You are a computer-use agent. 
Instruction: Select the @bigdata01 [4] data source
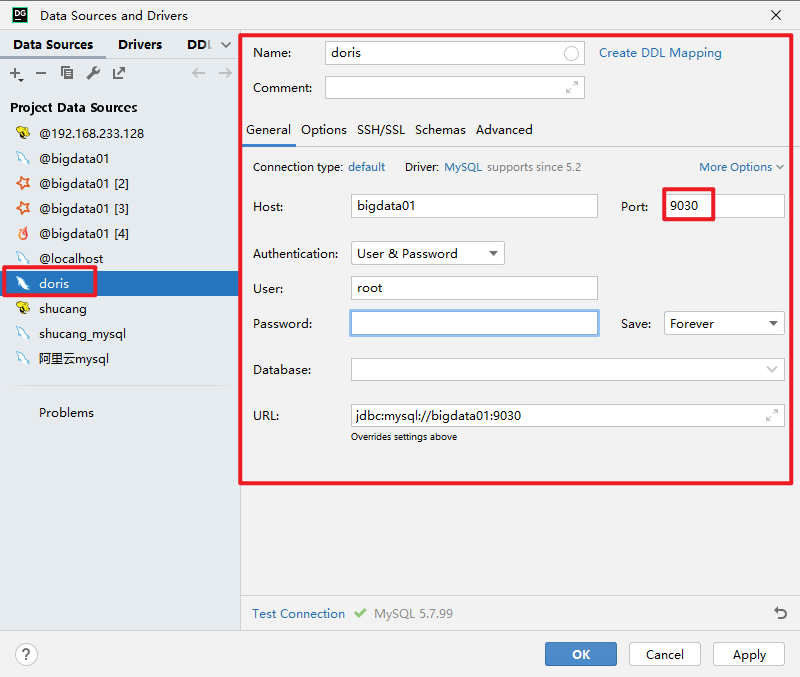click(120, 233)
